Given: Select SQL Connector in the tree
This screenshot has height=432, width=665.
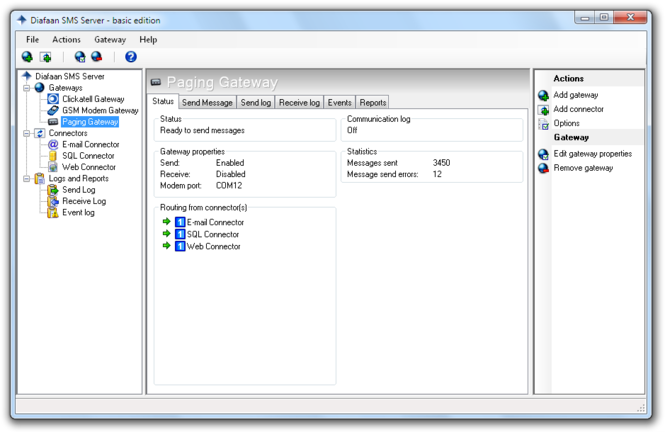Looking at the screenshot, I should (88, 156).
